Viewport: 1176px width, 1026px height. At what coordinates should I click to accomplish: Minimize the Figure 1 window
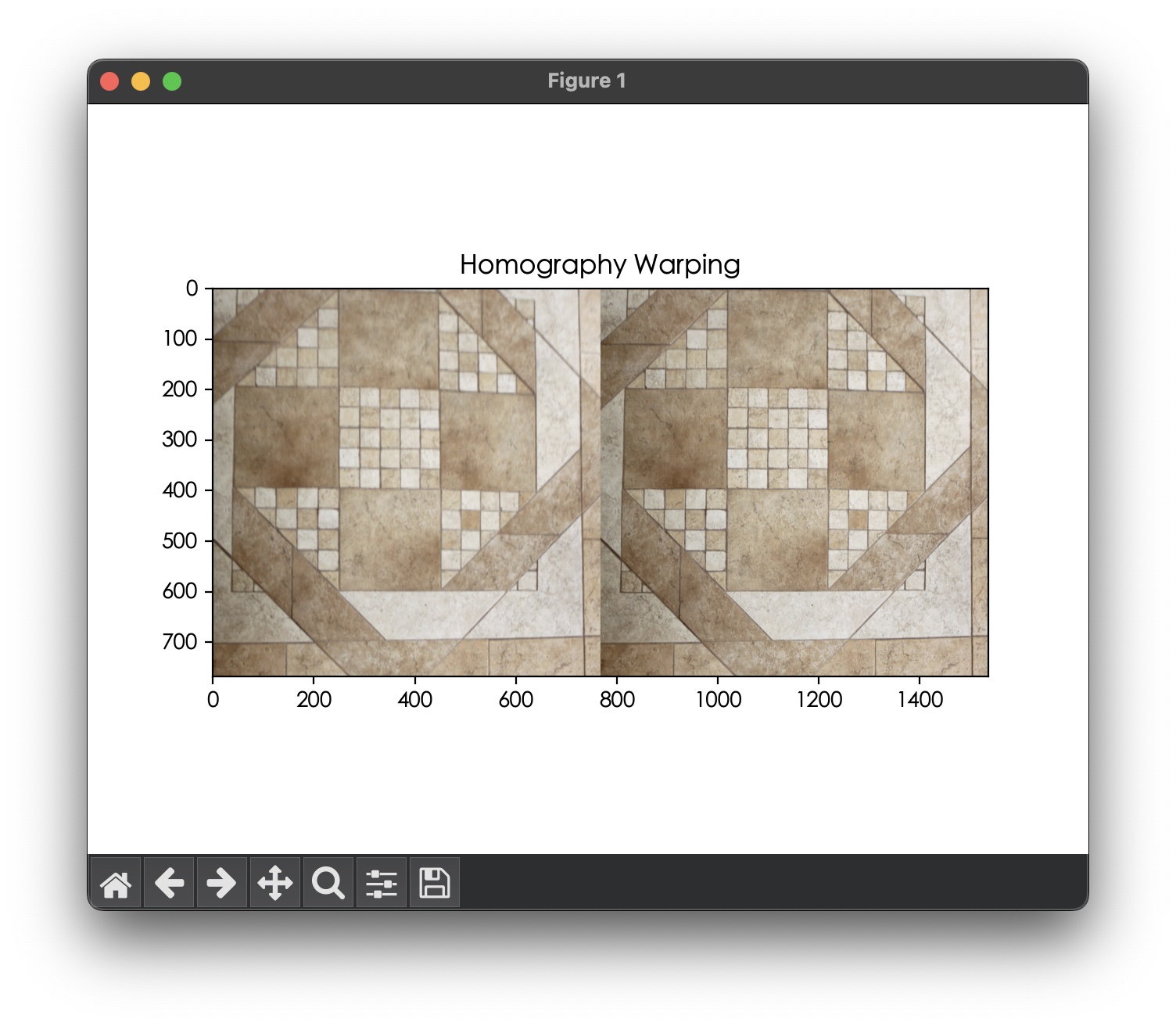click(141, 81)
